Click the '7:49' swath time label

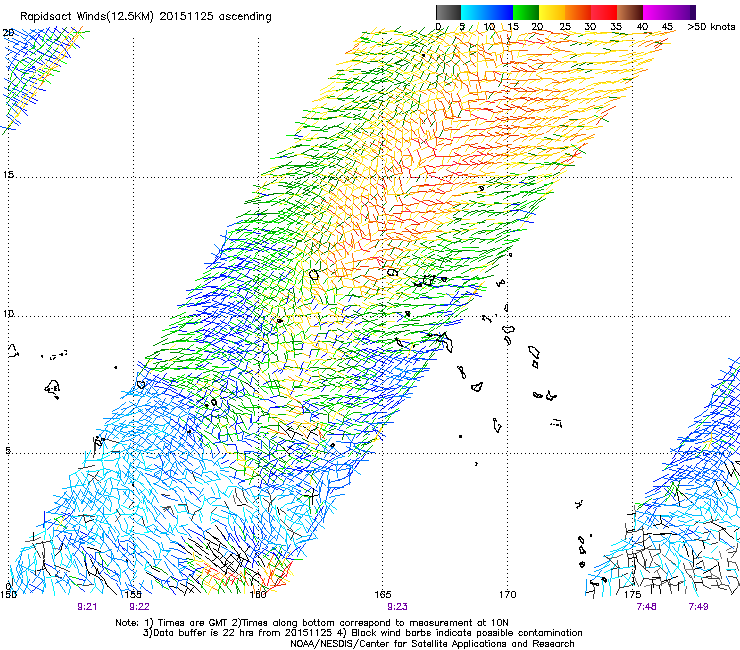point(698,607)
